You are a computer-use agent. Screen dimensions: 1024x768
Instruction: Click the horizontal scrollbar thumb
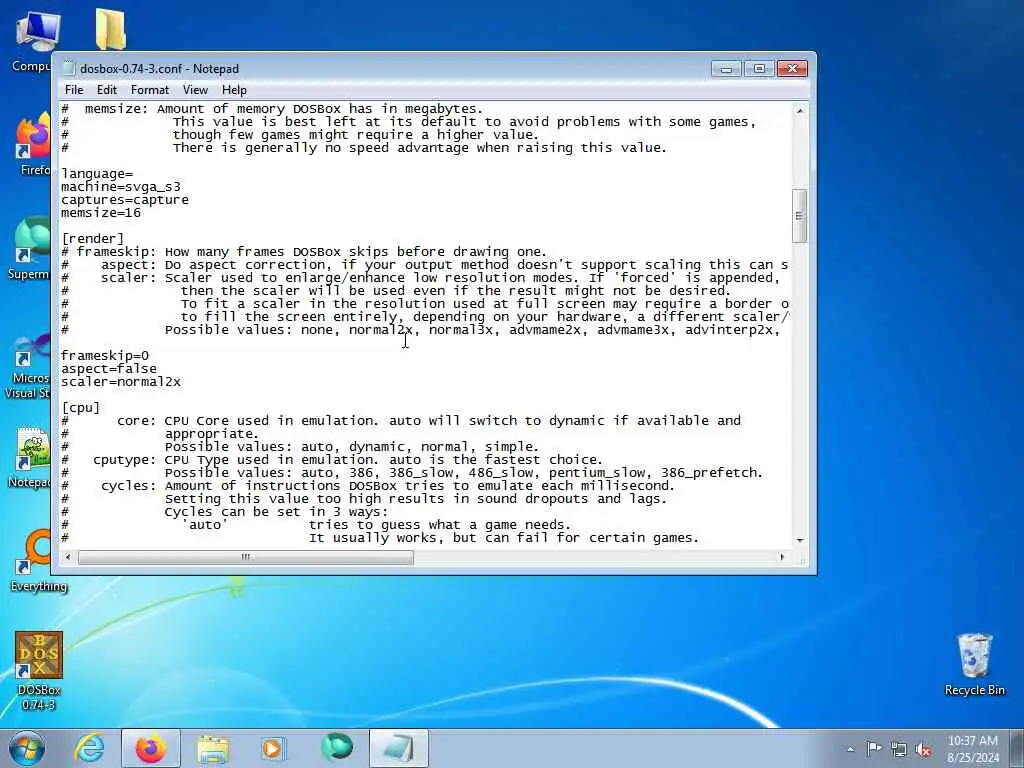pyautogui.click(x=246, y=557)
